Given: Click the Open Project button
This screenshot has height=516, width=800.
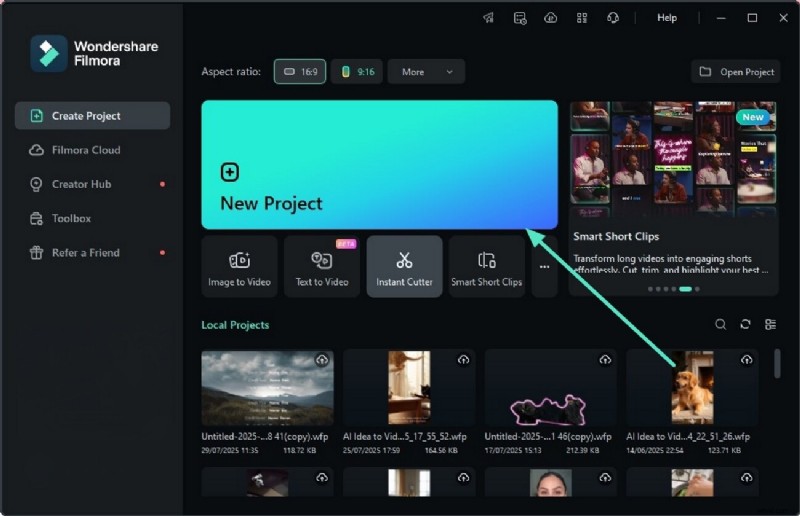Looking at the screenshot, I should (x=736, y=72).
